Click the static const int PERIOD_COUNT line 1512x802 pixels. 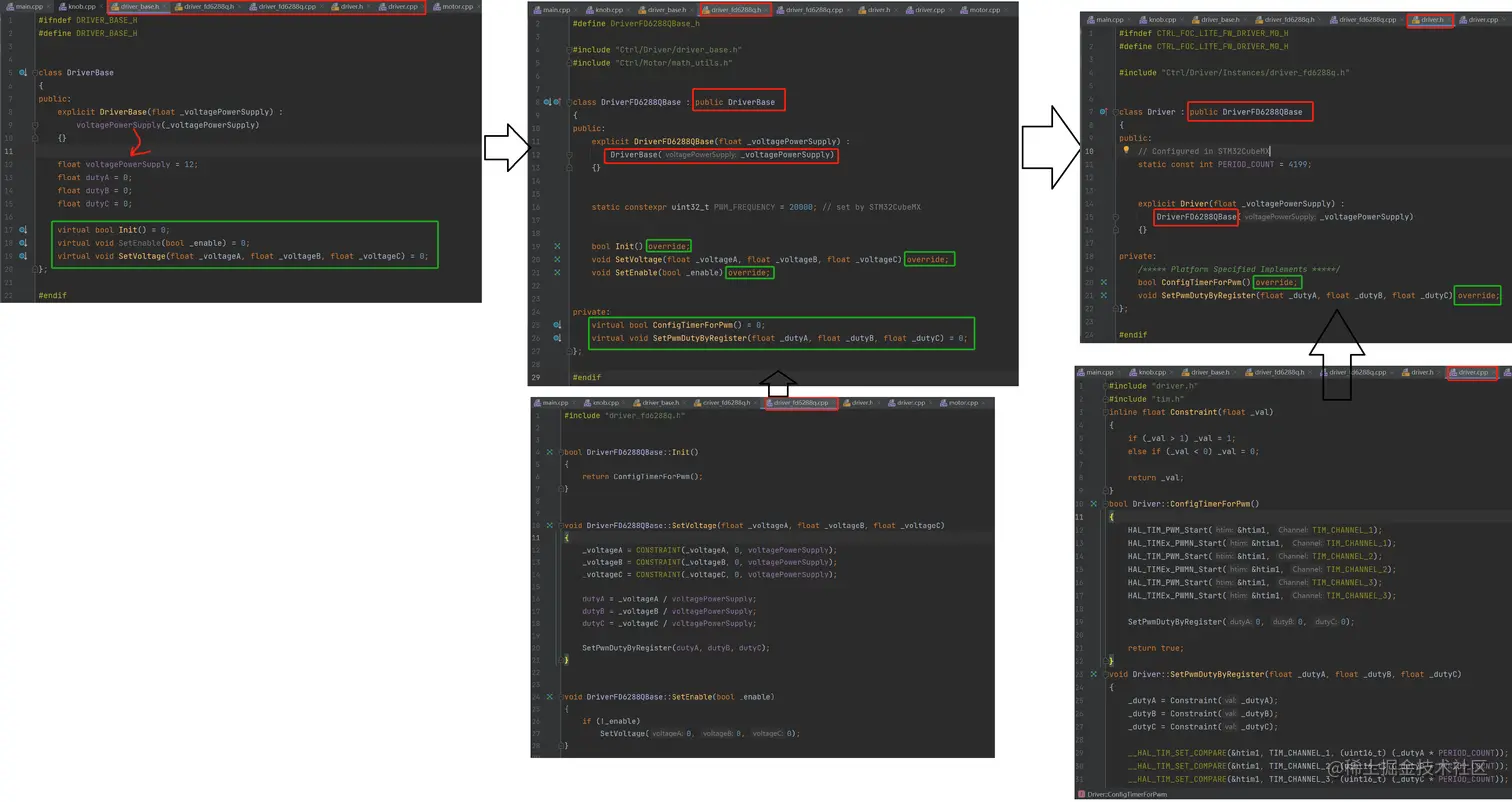[x=1224, y=164]
